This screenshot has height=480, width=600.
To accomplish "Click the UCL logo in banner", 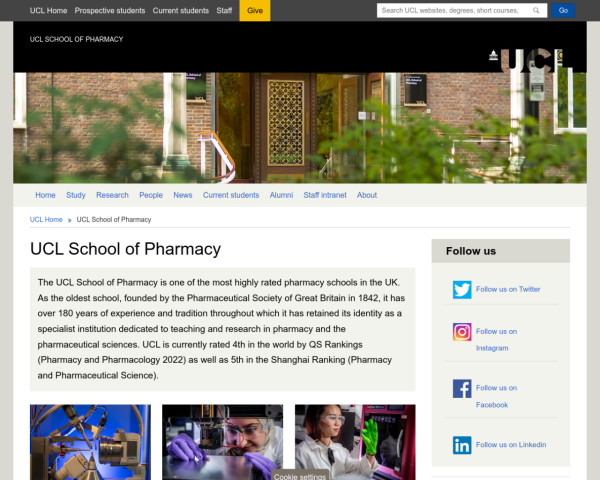I will [526, 60].
